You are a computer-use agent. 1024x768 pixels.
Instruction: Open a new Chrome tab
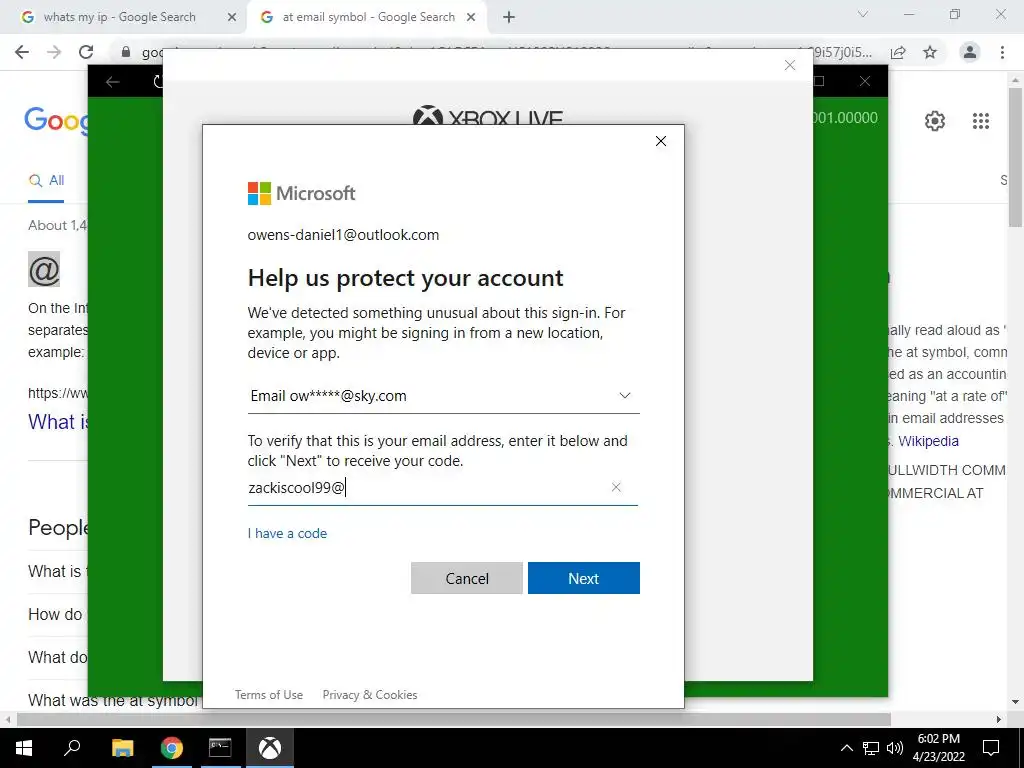[509, 18]
